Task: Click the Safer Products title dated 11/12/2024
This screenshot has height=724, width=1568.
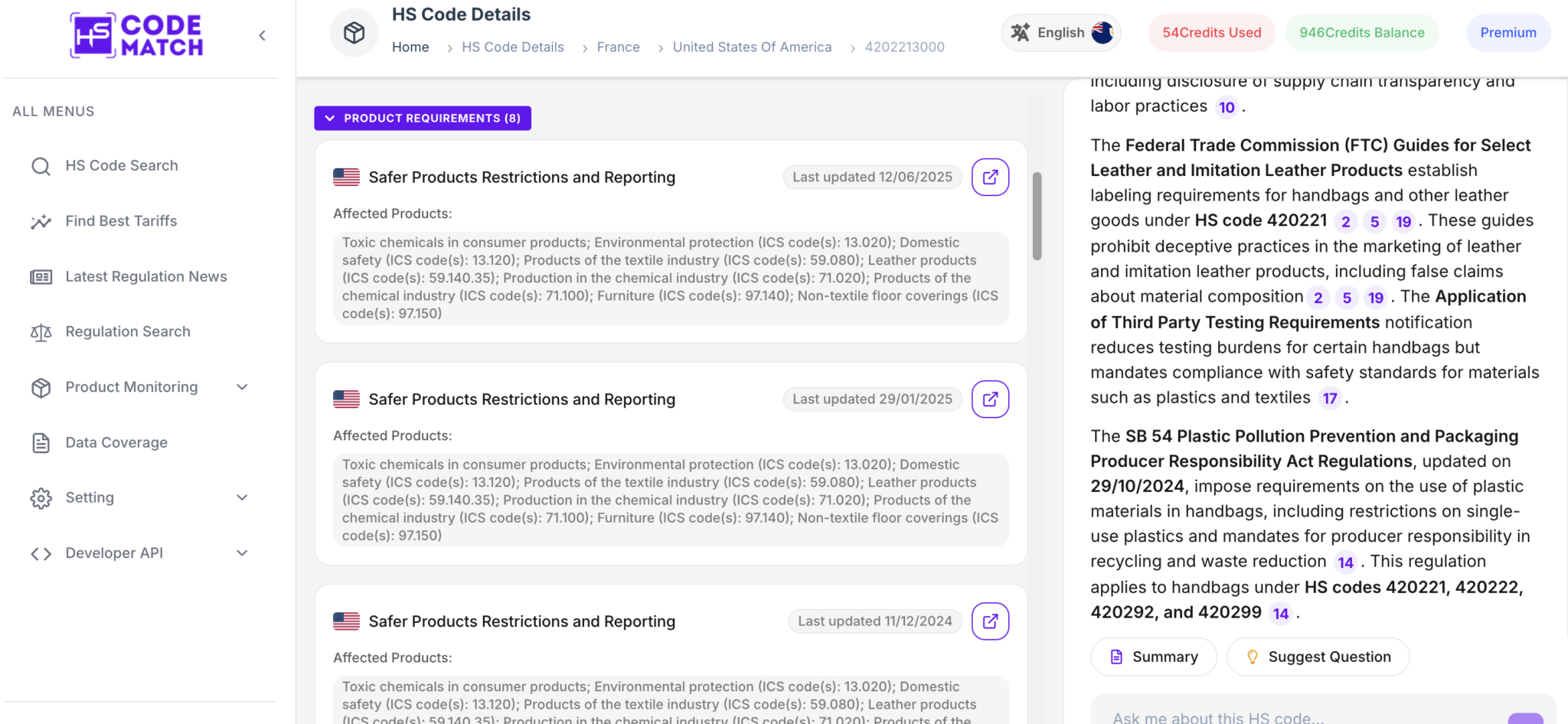Action: click(x=521, y=621)
